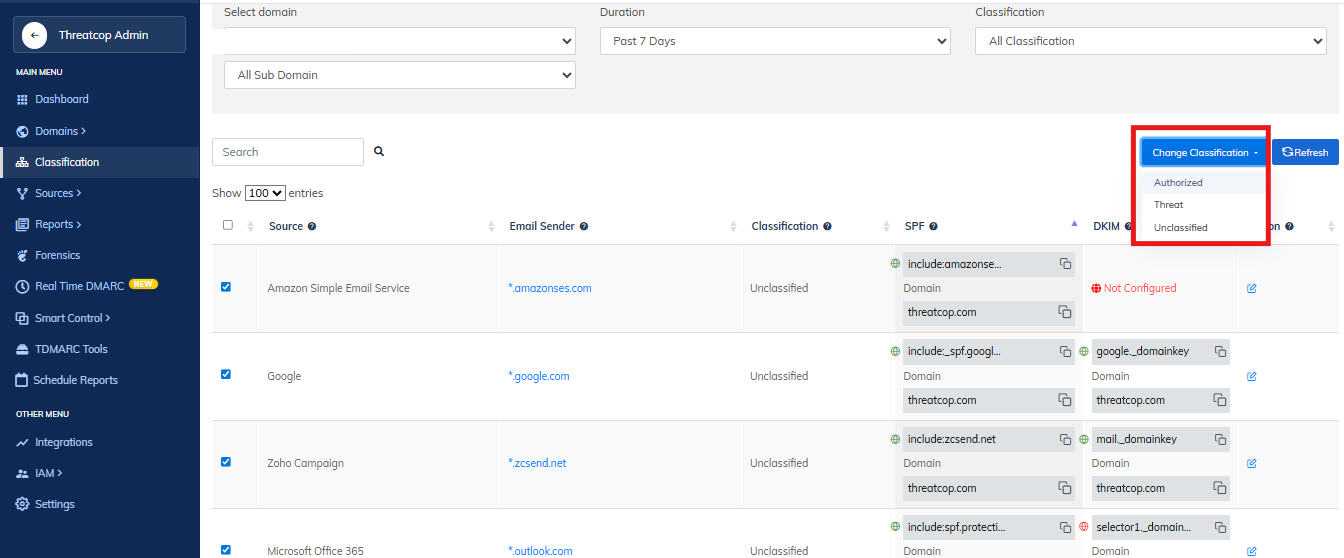Click help icon next to Email Sender header

[584, 227]
